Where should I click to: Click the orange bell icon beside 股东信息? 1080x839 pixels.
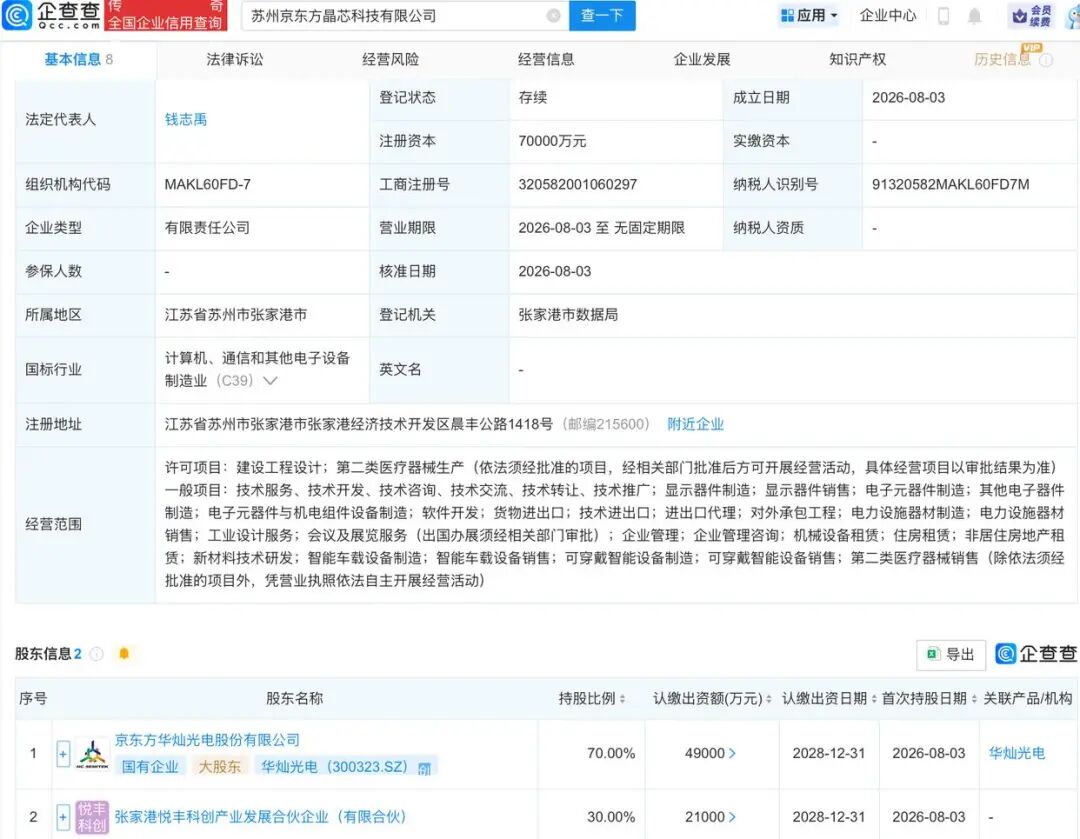point(124,653)
